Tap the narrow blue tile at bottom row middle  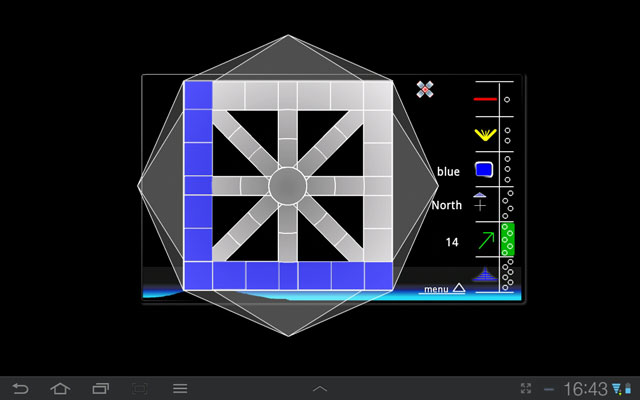coord(288,276)
